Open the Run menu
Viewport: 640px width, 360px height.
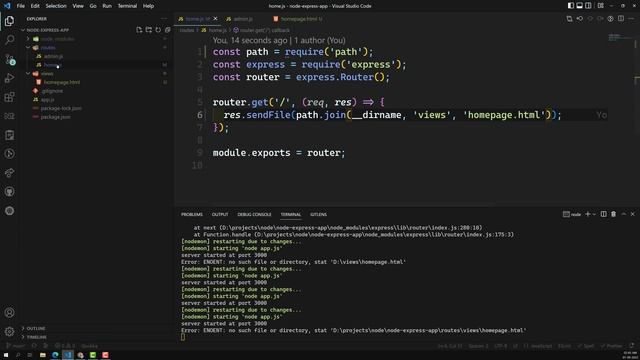[107, 6]
